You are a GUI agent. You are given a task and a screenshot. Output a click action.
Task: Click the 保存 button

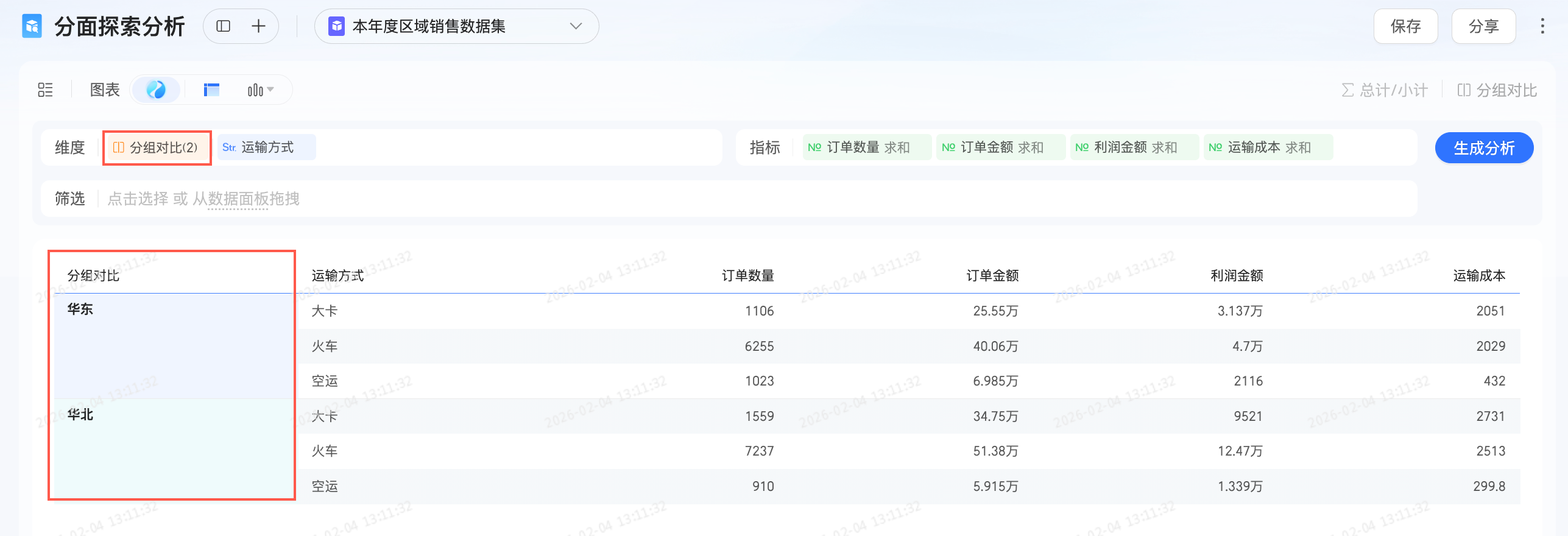1405,26
